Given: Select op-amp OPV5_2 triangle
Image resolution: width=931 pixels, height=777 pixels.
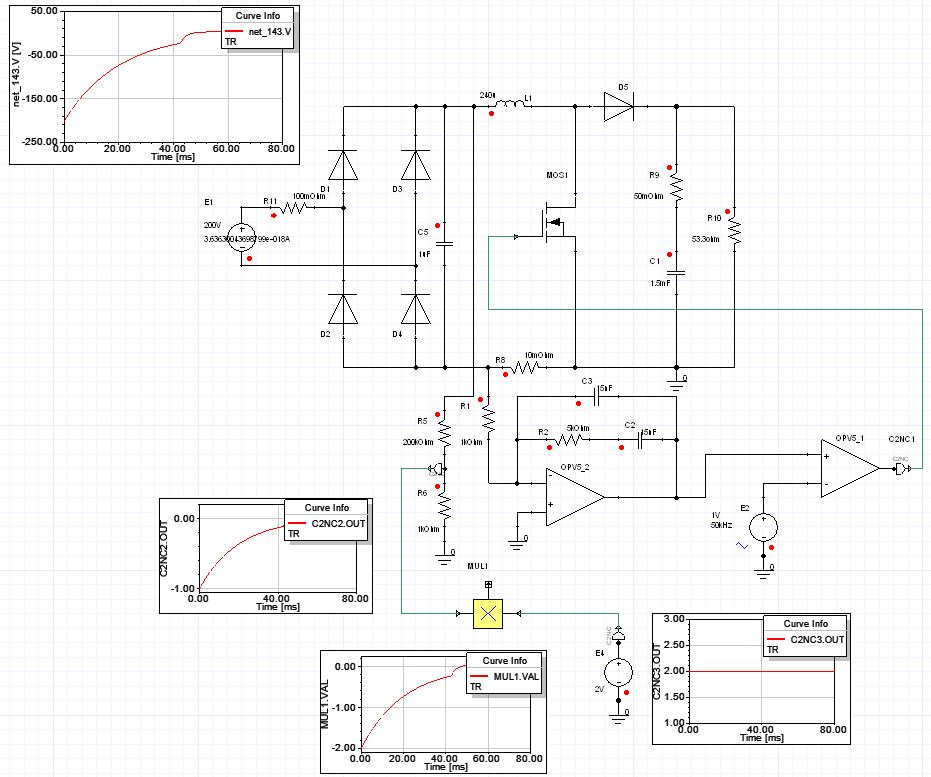Looking at the screenshot, I should 575,497.
